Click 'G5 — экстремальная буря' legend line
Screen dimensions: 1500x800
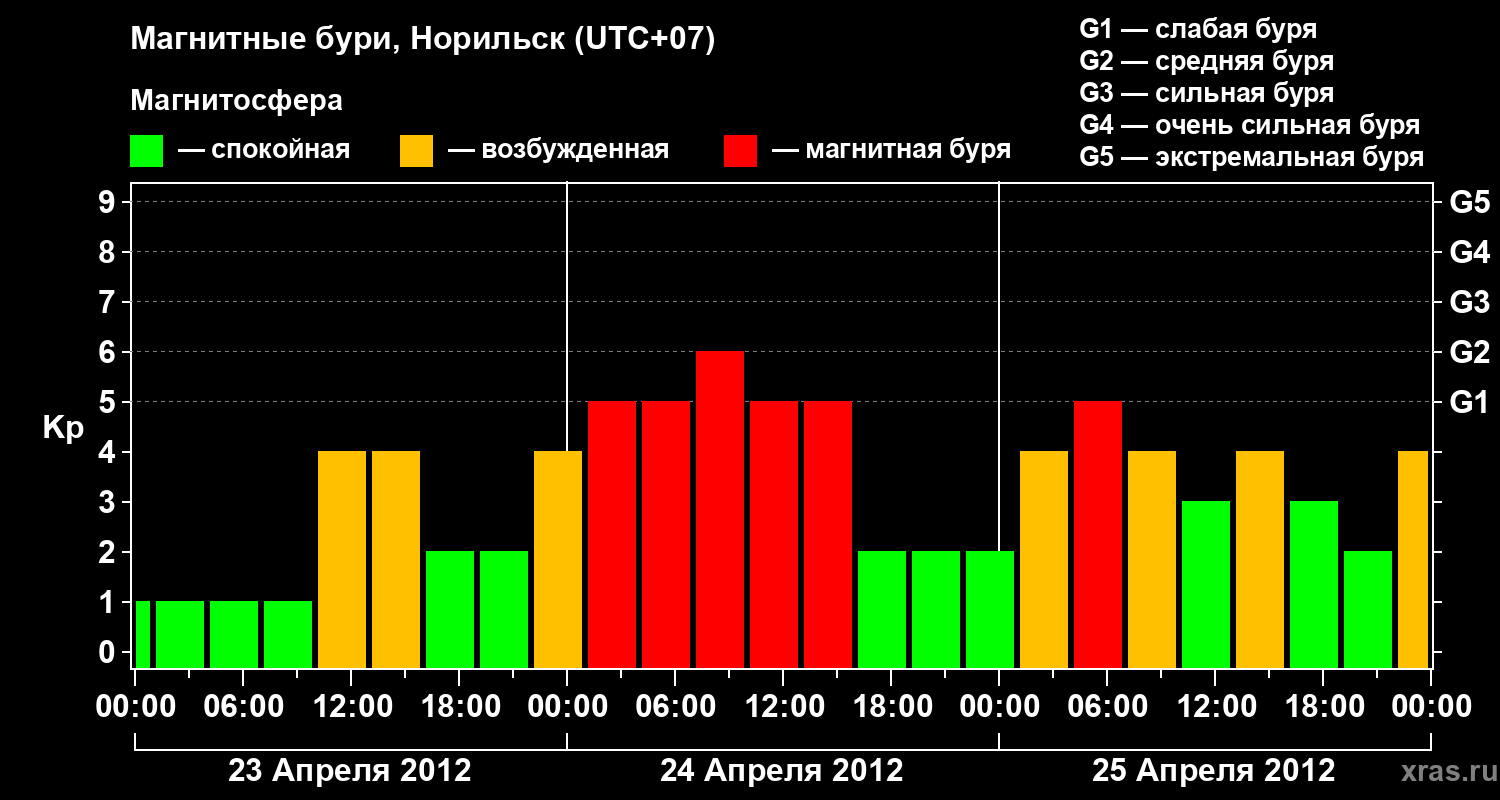[1251, 158]
